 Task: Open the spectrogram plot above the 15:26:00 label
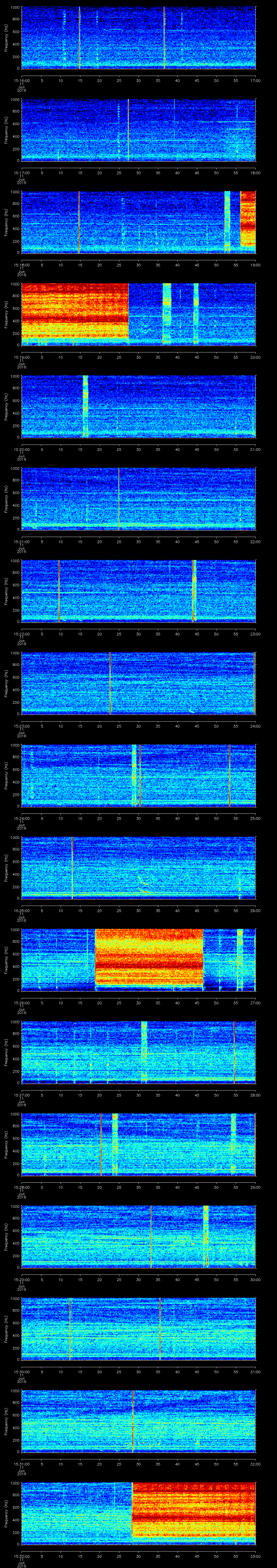pos(138,960)
